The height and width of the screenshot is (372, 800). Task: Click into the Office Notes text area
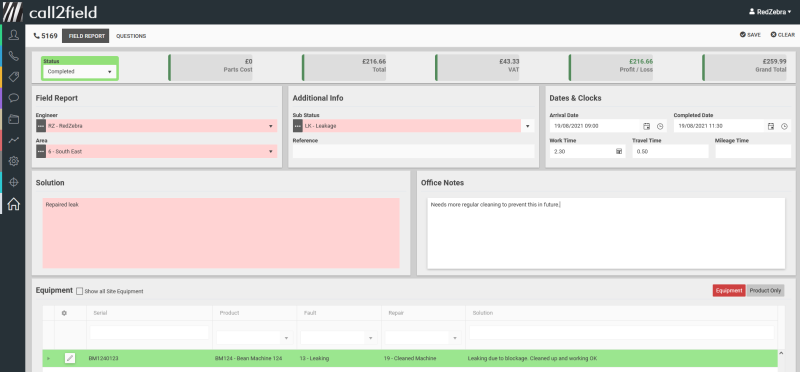point(606,233)
